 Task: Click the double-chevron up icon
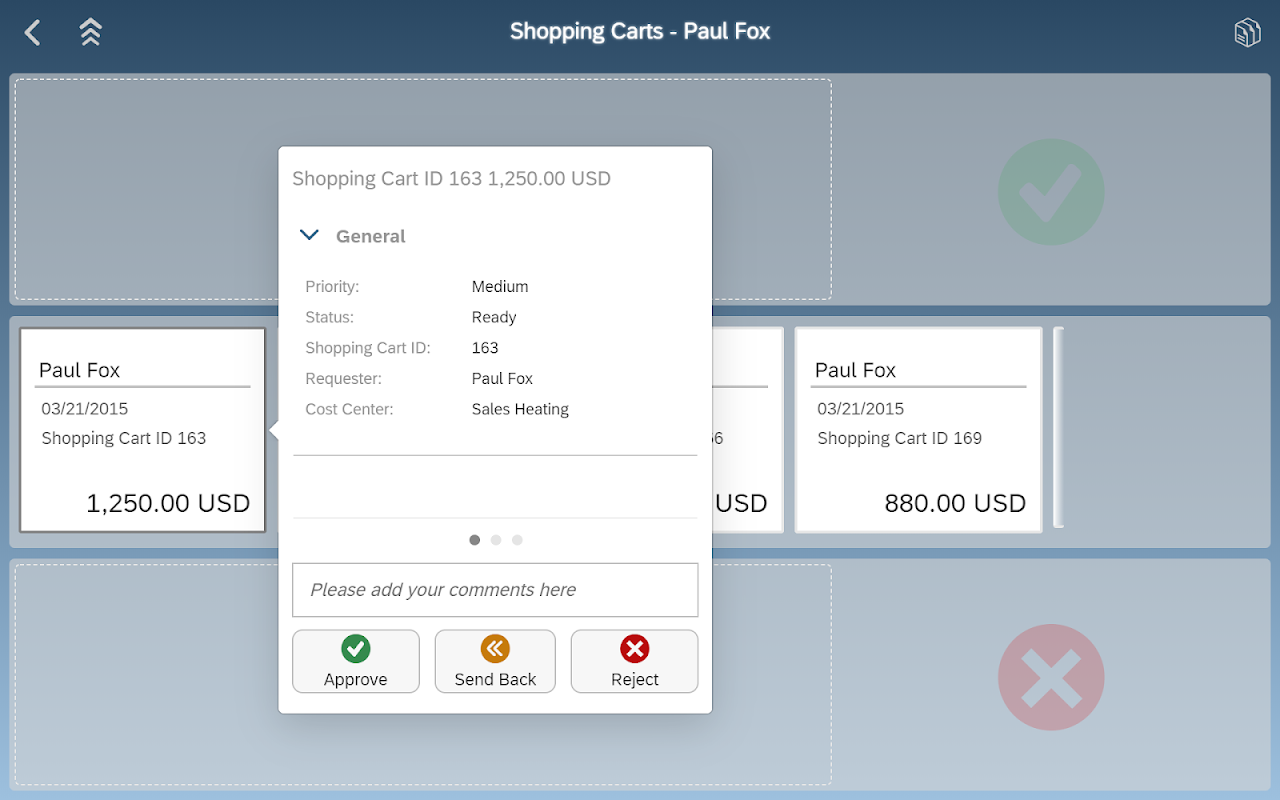[90, 33]
